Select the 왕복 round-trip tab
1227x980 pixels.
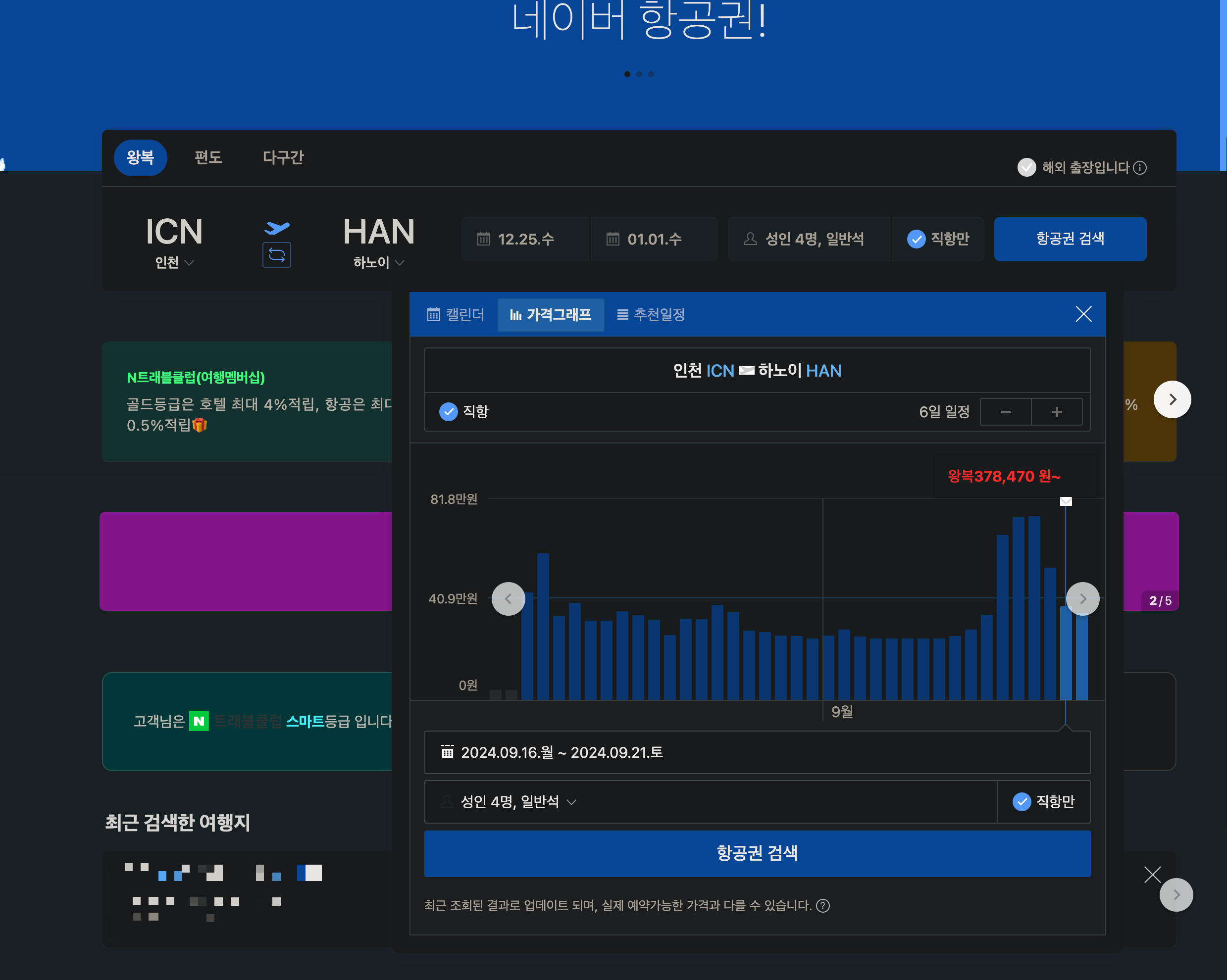point(140,157)
